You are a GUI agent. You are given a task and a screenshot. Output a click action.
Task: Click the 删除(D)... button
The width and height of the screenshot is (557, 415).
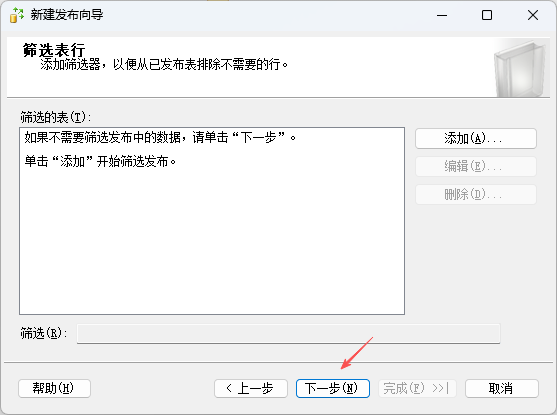(x=476, y=194)
